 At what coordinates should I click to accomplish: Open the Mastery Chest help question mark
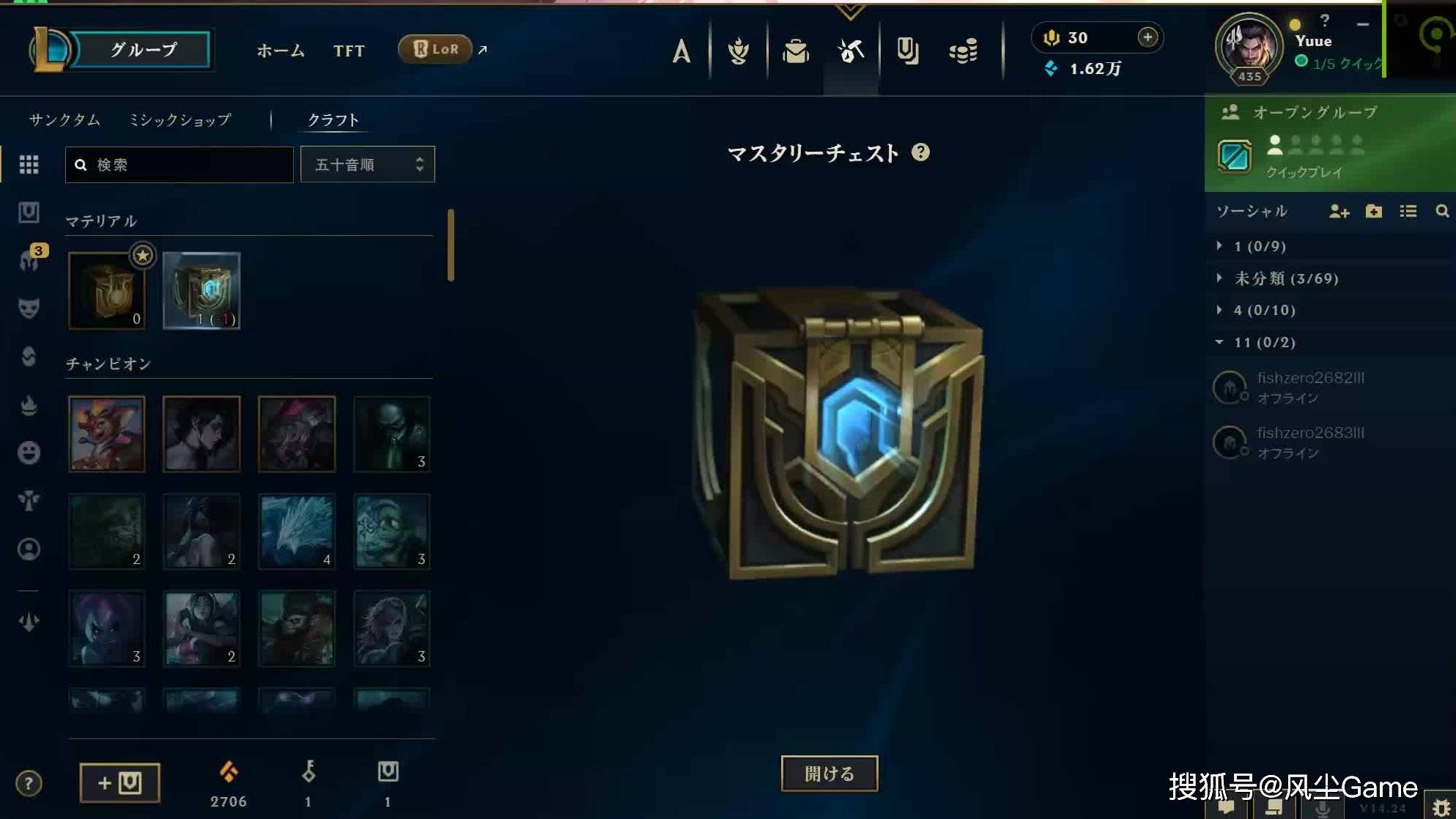tap(920, 152)
